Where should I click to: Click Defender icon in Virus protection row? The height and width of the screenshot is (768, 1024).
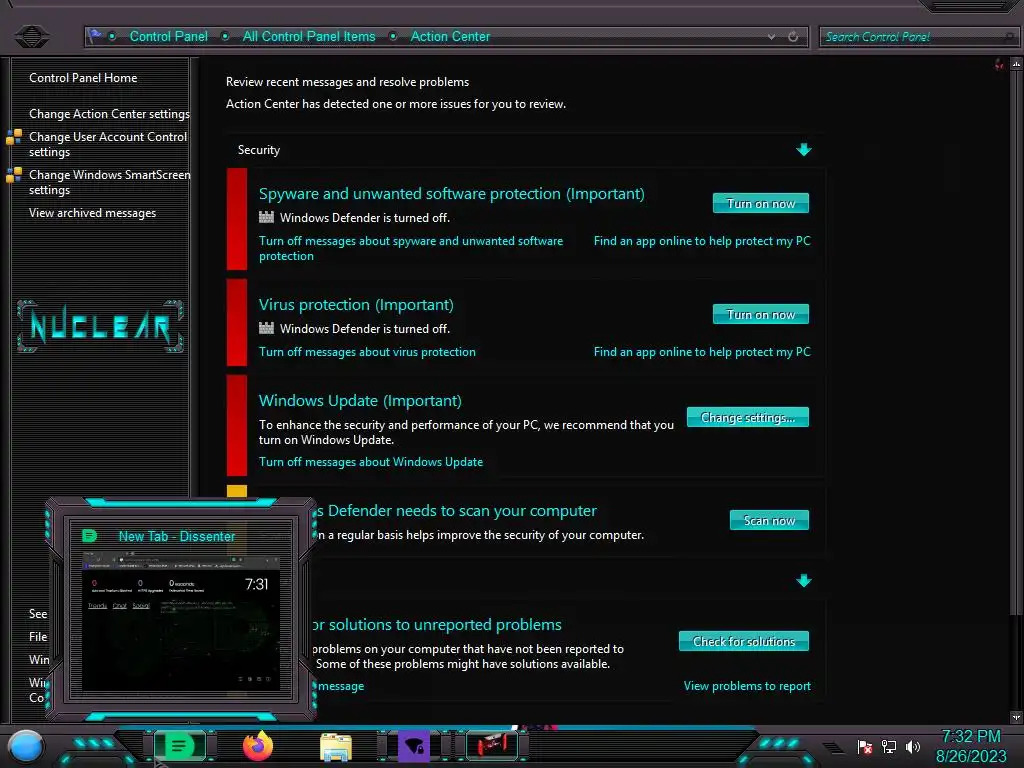click(x=266, y=328)
